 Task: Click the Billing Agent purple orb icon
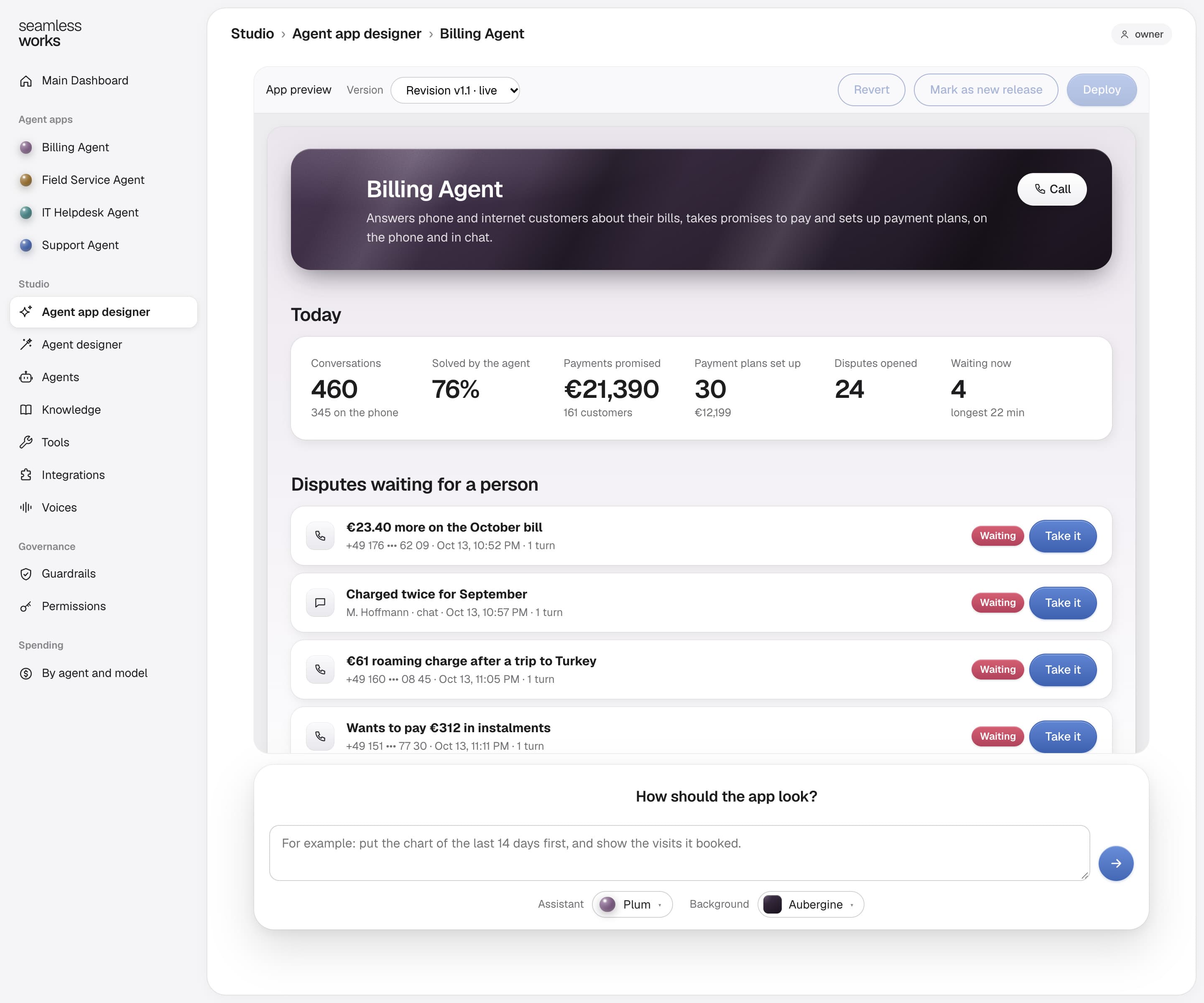[26, 147]
